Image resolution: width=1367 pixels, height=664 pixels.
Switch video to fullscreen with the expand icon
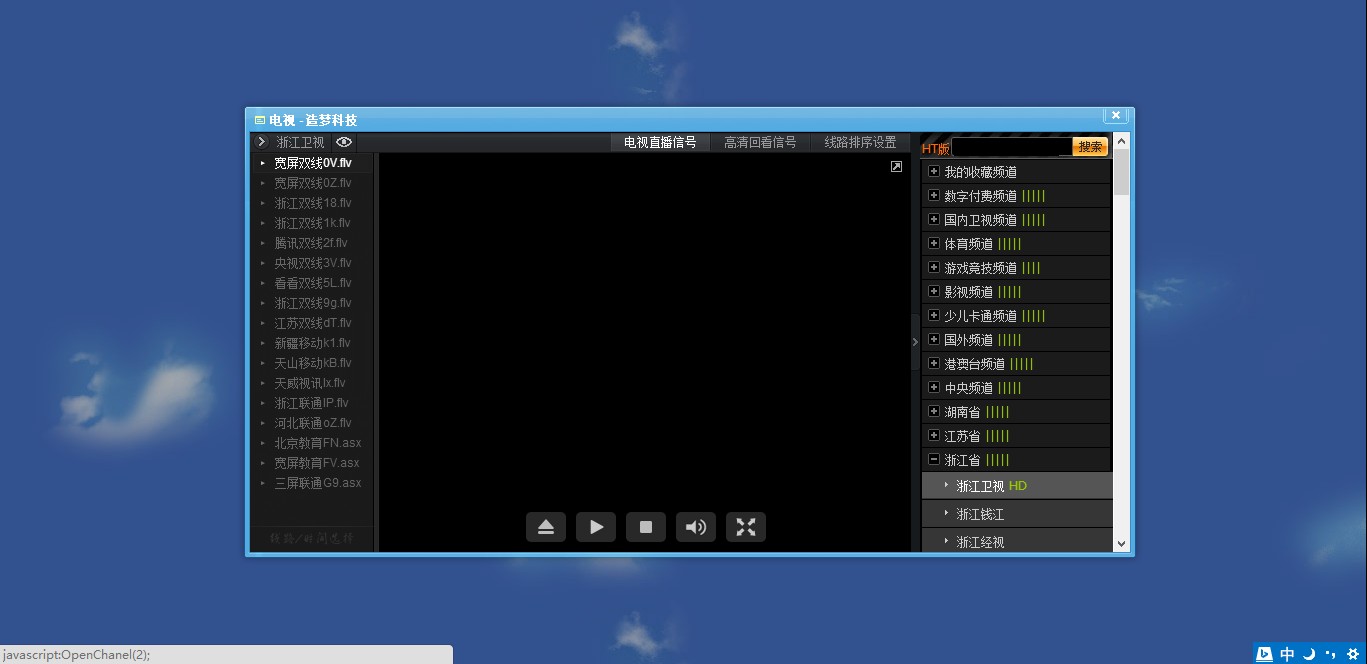(x=746, y=527)
